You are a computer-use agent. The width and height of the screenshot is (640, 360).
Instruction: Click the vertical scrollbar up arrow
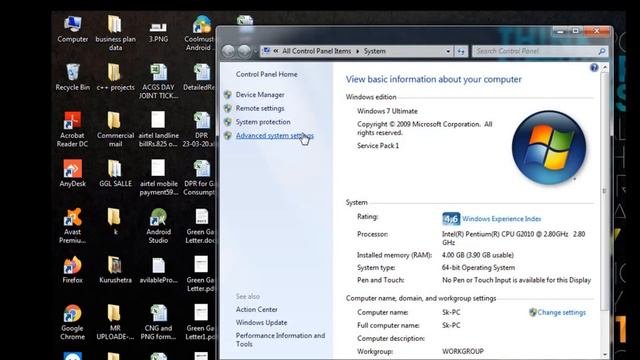pos(605,67)
